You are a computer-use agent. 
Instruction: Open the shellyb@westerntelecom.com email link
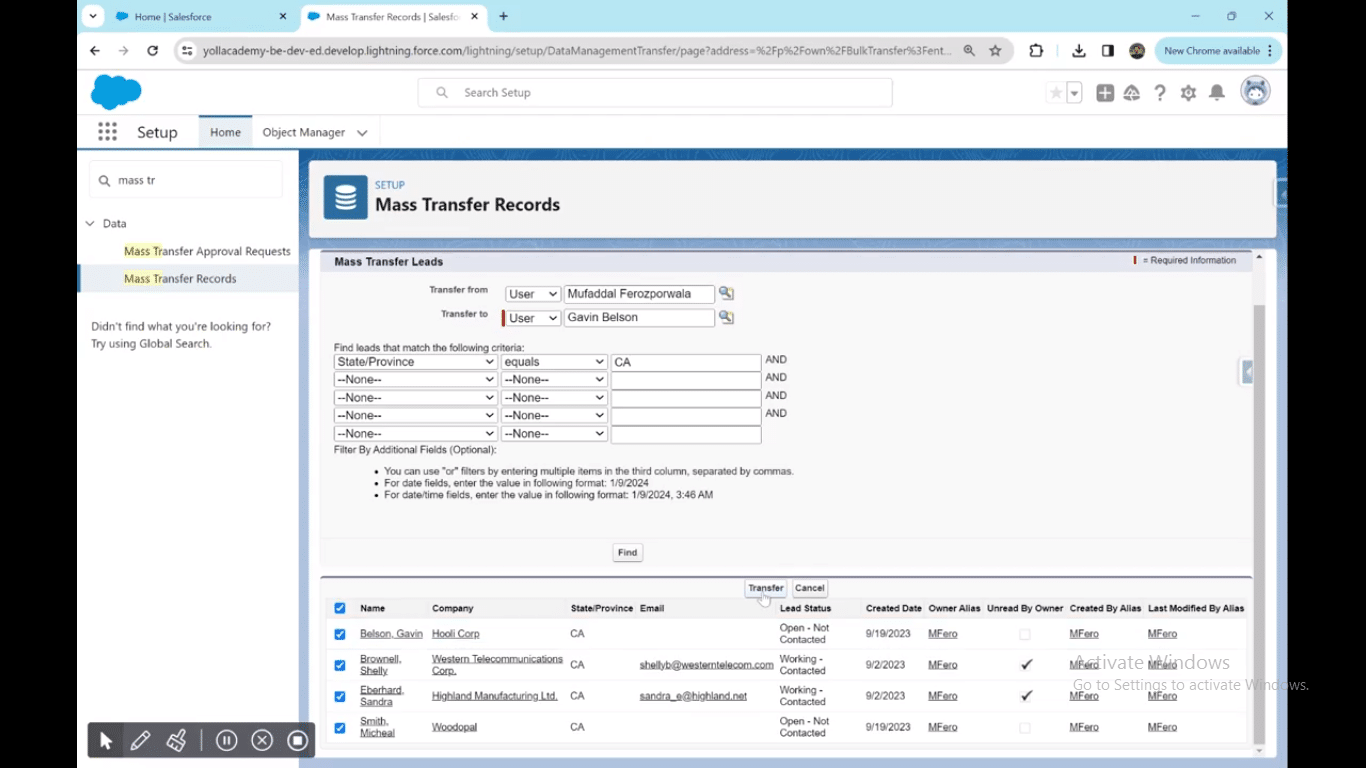coord(706,665)
